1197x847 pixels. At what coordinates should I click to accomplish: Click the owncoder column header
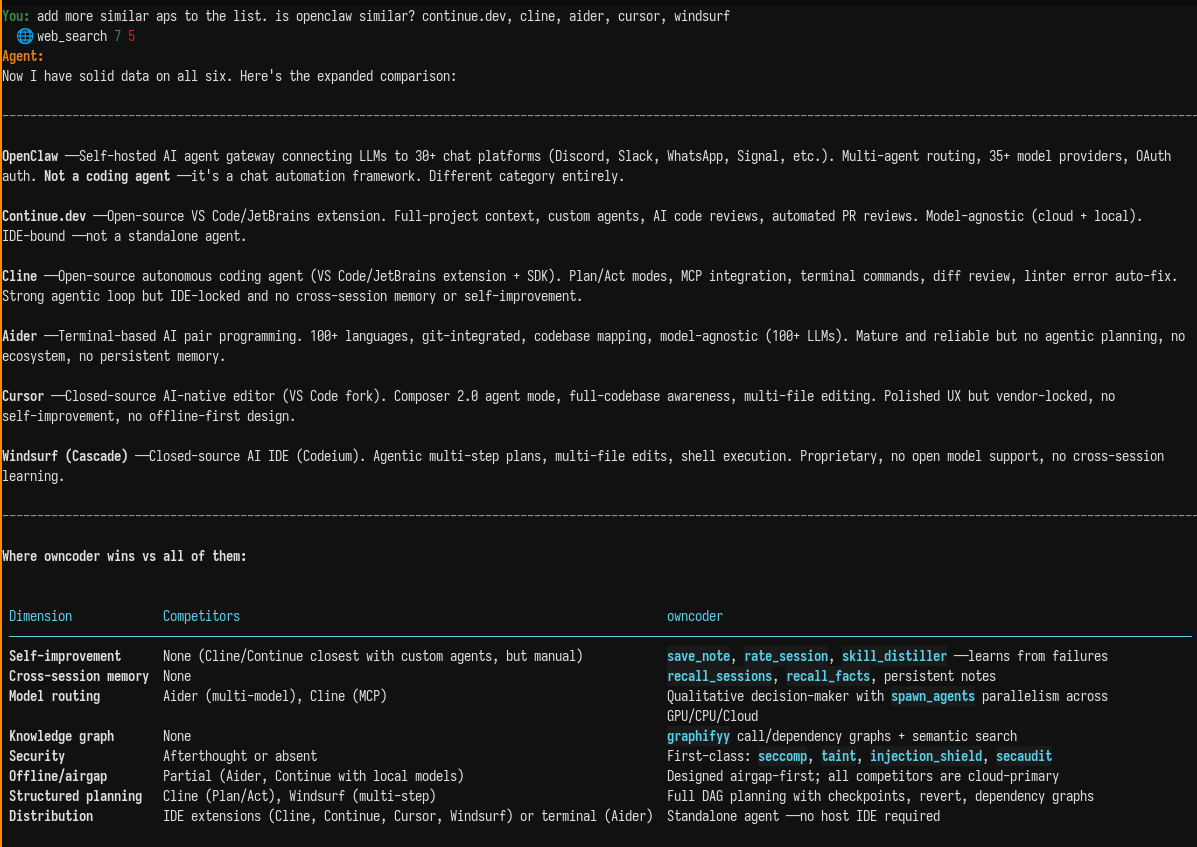coord(695,616)
